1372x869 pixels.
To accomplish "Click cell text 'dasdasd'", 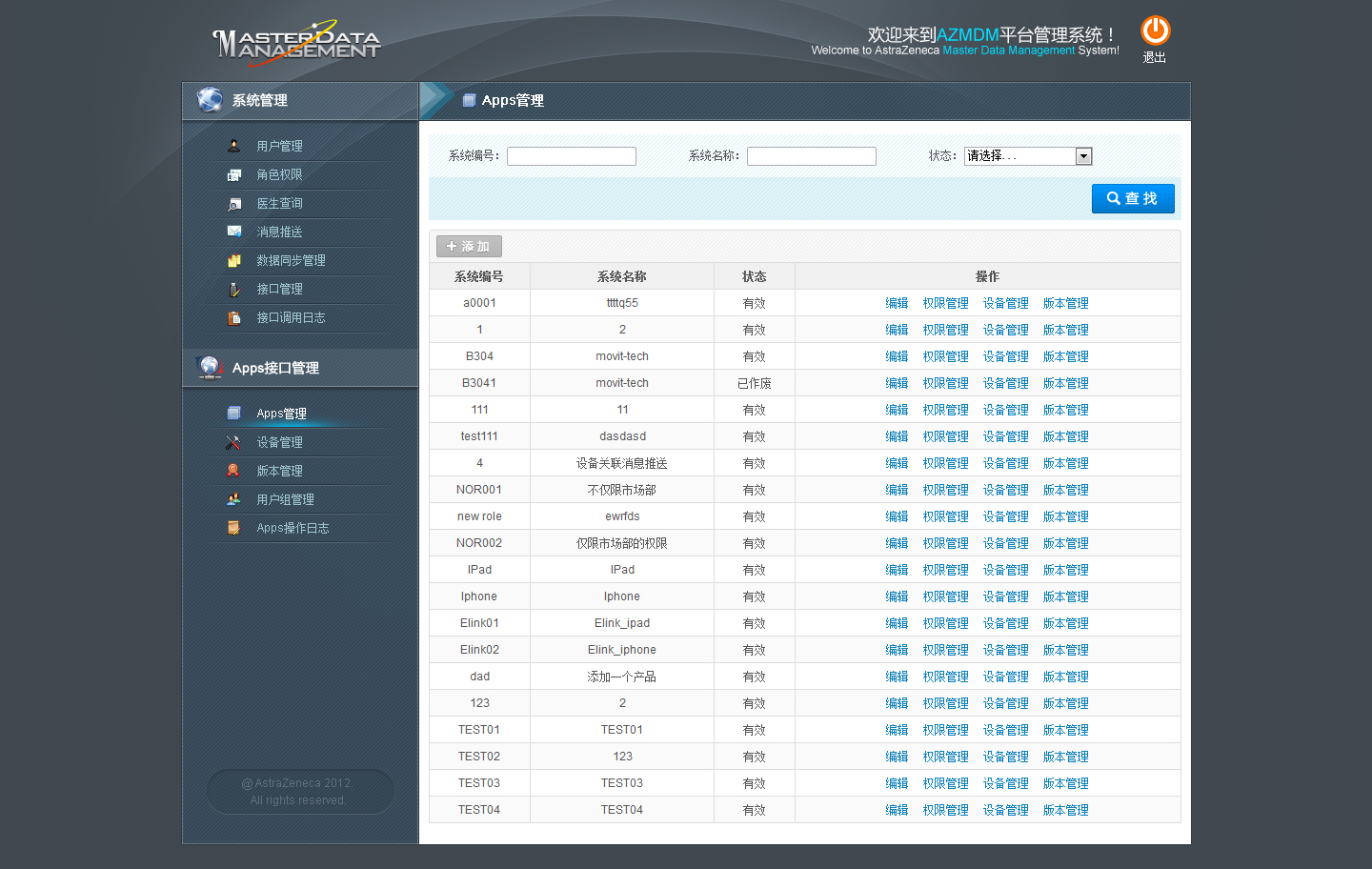I will [622, 436].
